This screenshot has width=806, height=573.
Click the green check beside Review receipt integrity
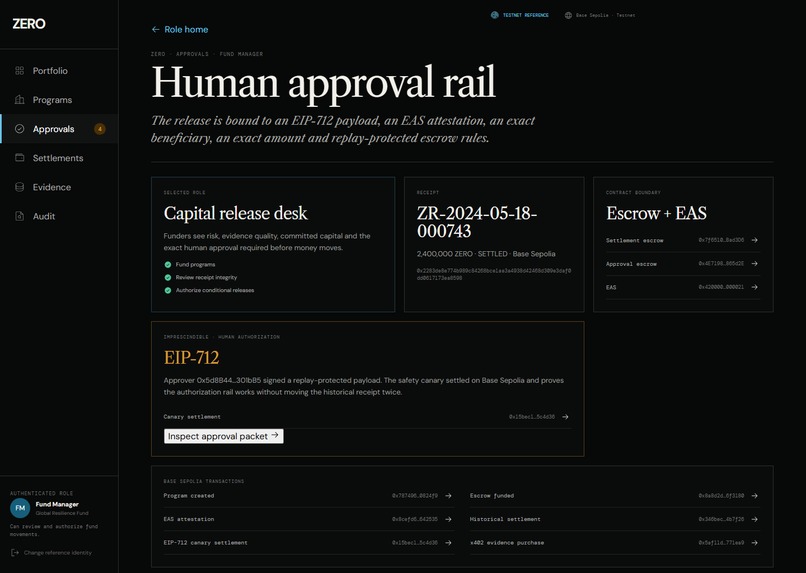click(168, 278)
